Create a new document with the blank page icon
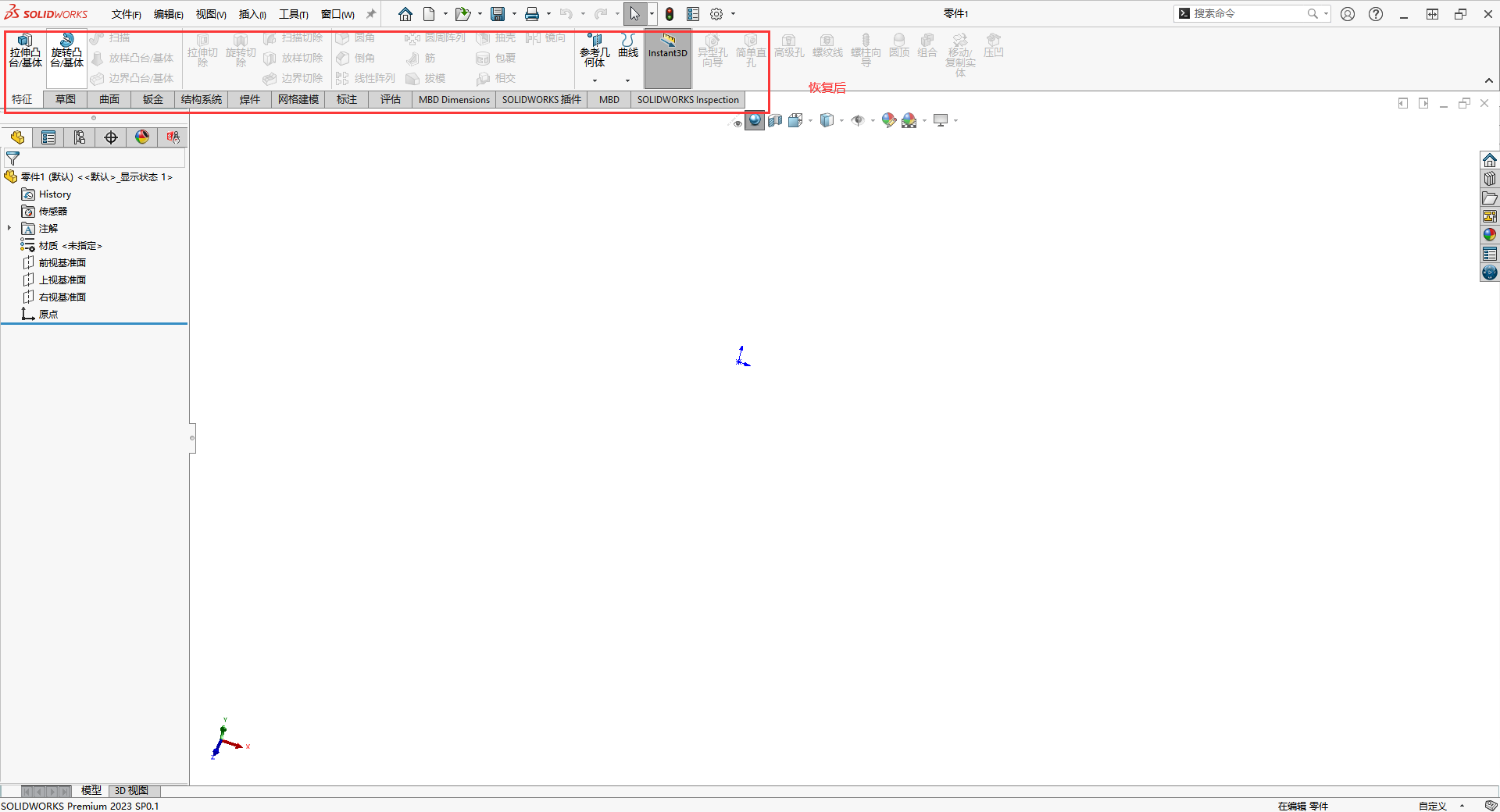This screenshot has height=812, width=1500. point(429,14)
